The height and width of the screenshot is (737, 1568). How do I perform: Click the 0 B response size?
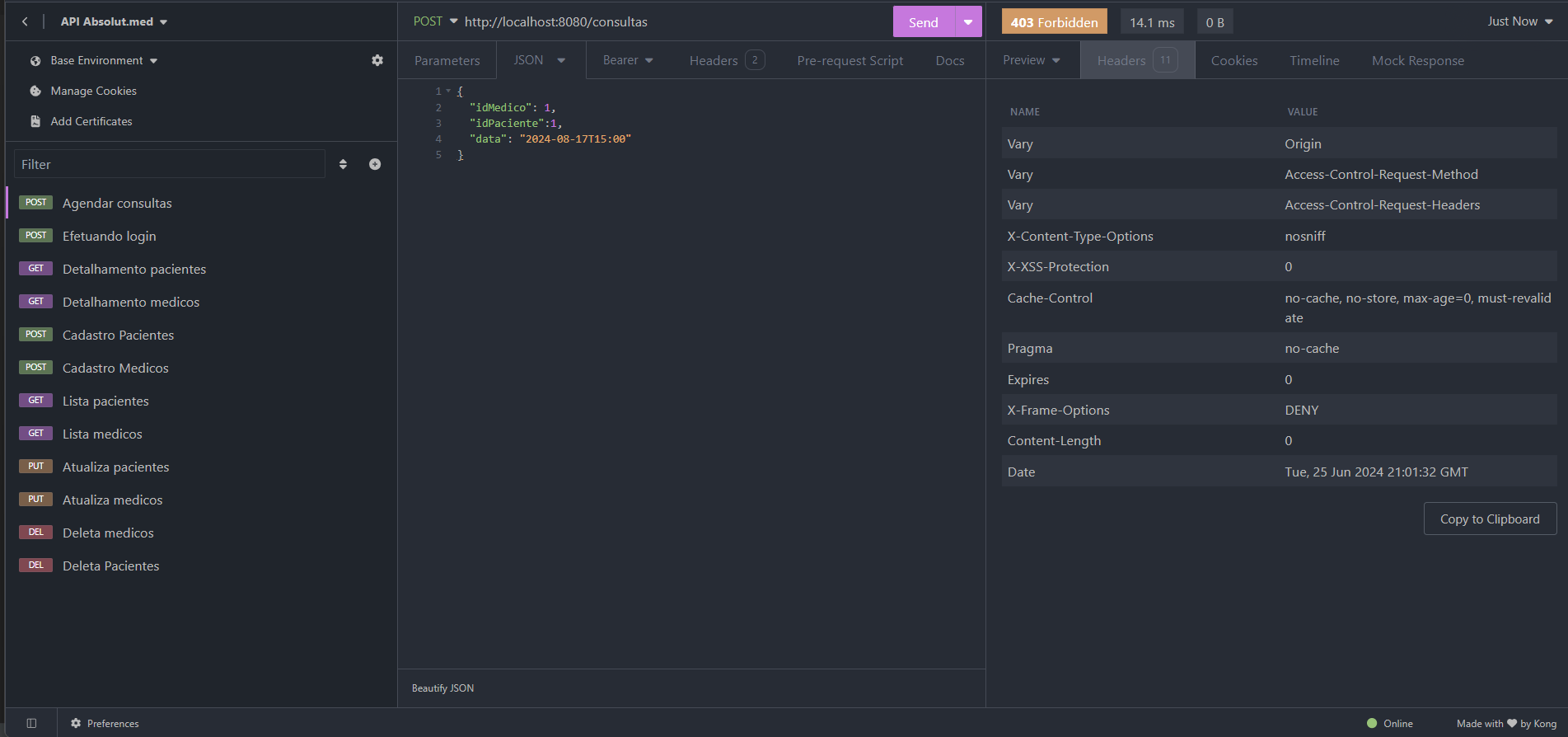coord(1215,22)
